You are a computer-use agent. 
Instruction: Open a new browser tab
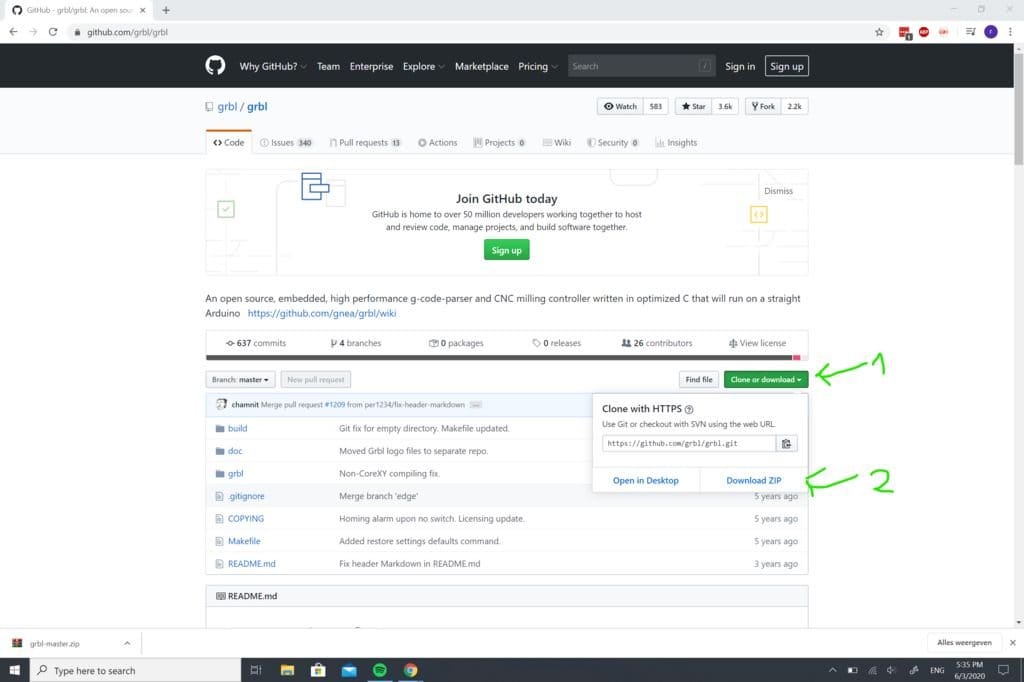(166, 10)
